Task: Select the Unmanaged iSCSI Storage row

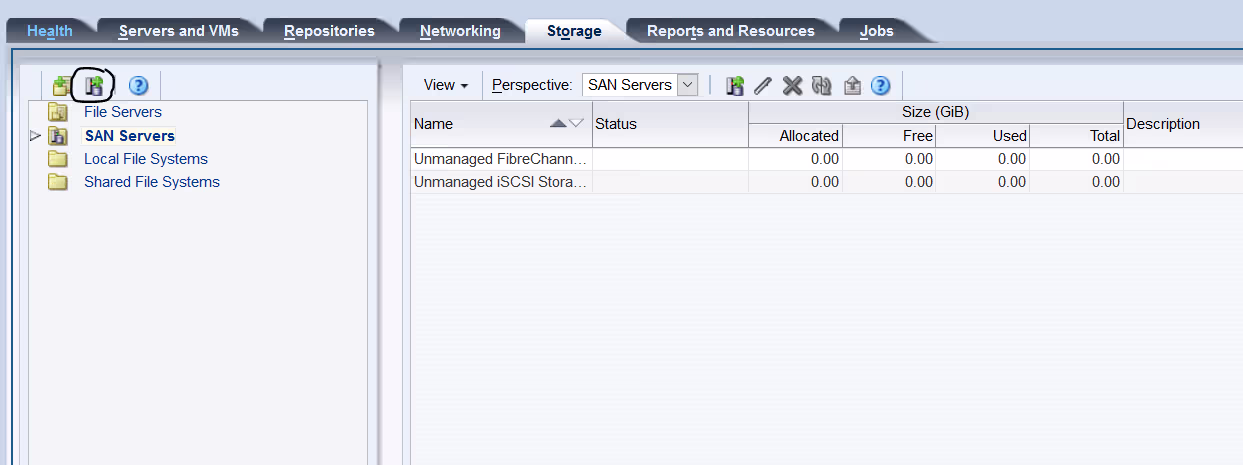Action: pos(500,182)
